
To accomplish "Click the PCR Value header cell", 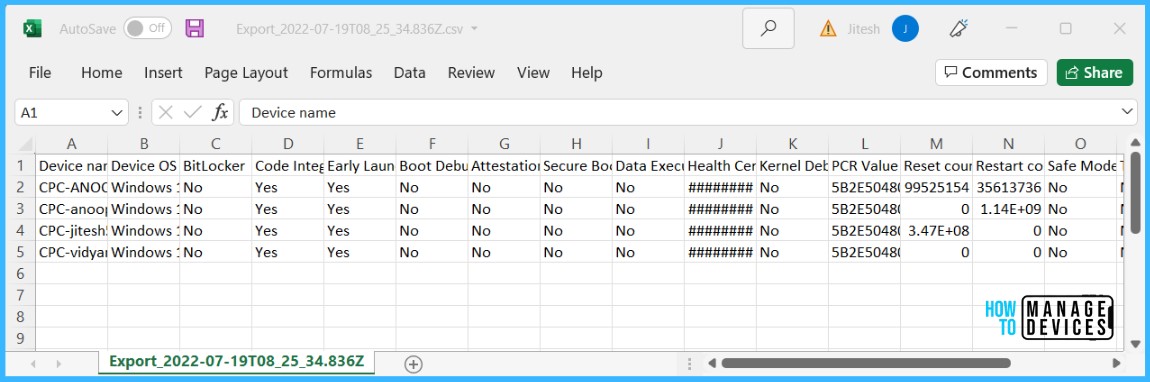I will click(x=865, y=166).
